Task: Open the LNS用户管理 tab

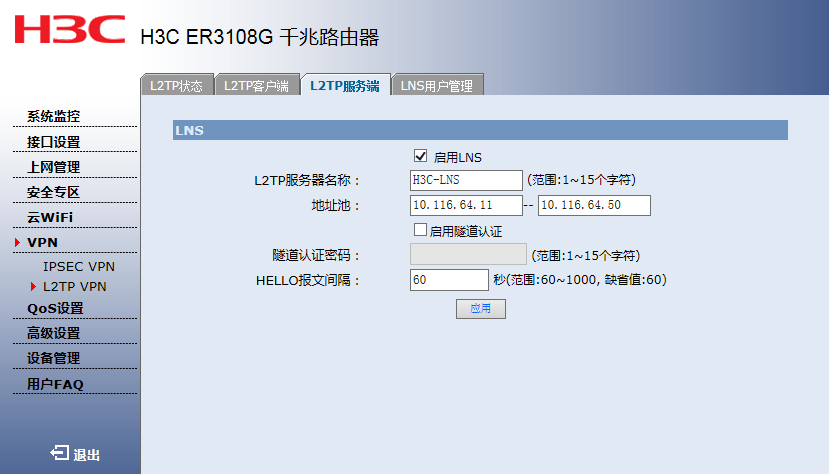Action: (x=437, y=85)
